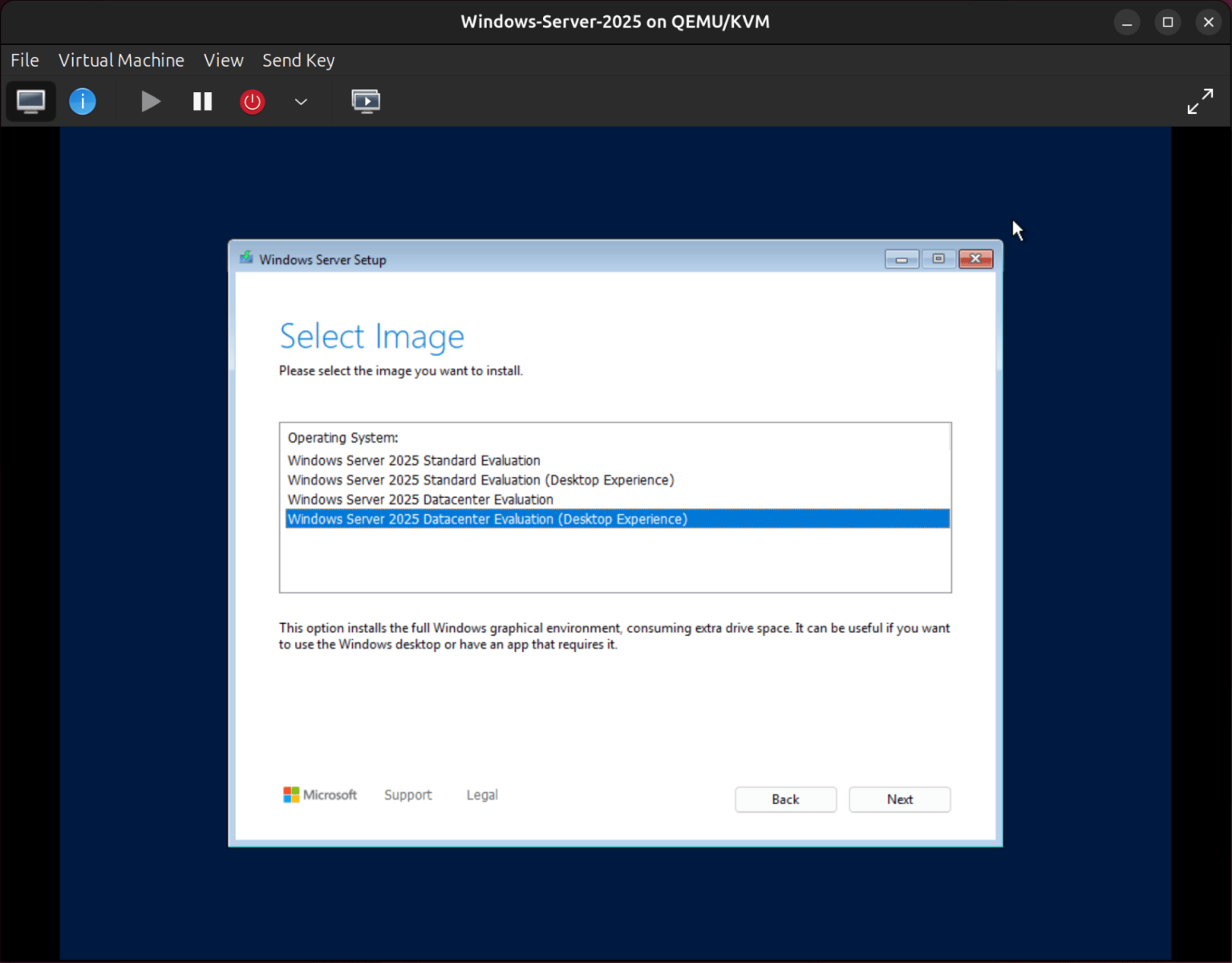Select Standard Evaluation (Desktop Experience) image
The image size is (1232, 963).
click(480, 479)
